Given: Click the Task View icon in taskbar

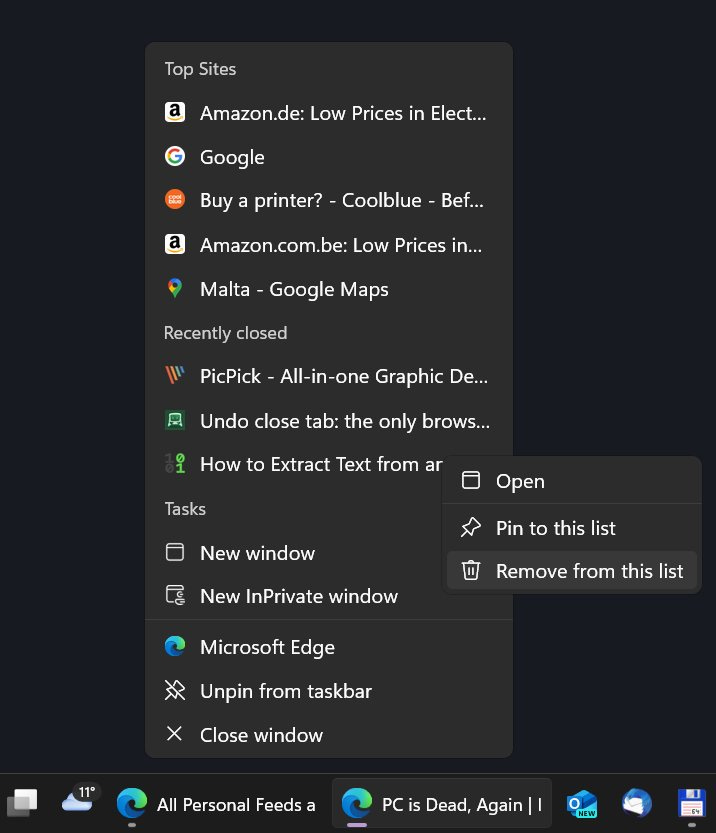Looking at the screenshot, I should click(22, 803).
